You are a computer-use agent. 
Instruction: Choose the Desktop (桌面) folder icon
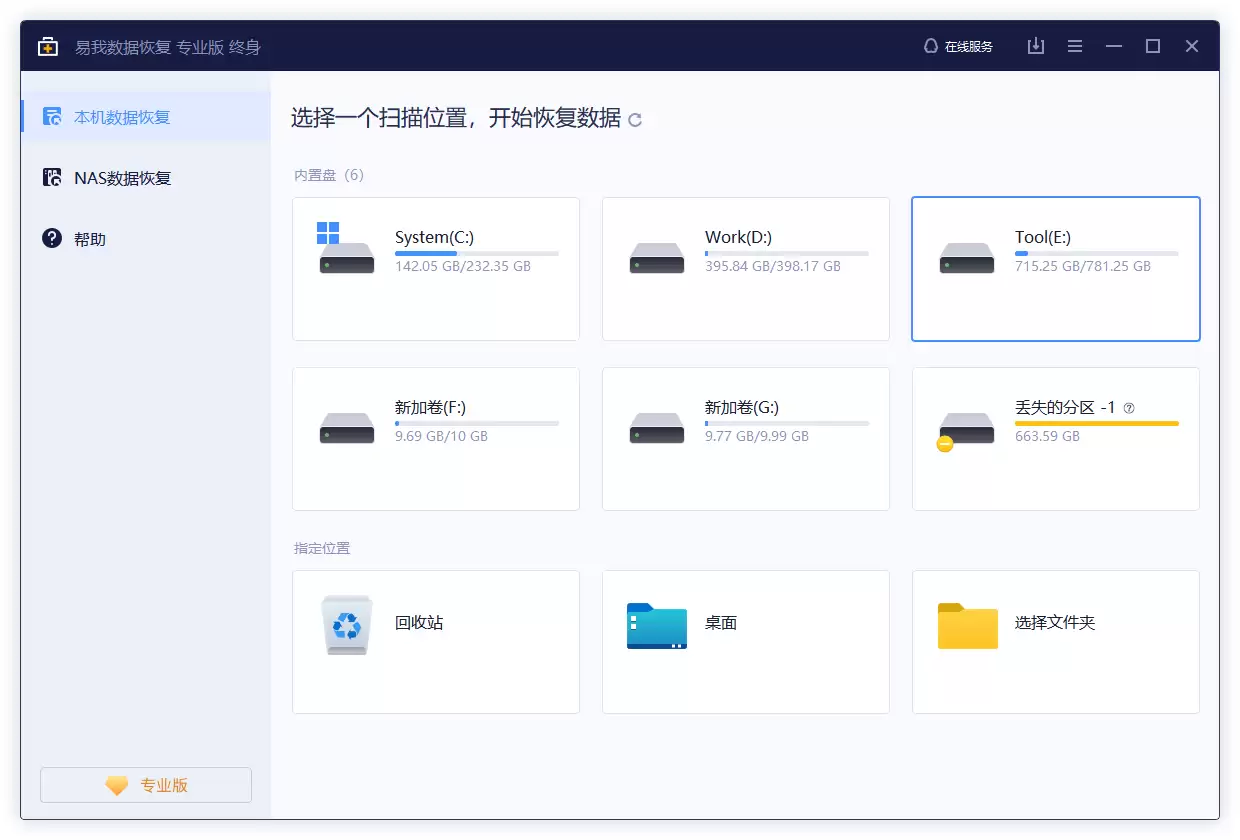coord(656,626)
